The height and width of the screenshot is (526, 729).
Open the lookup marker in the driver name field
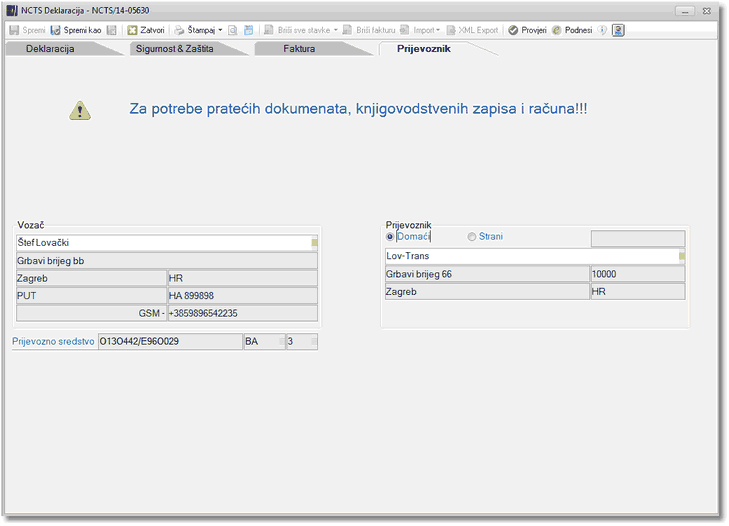(x=315, y=243)
